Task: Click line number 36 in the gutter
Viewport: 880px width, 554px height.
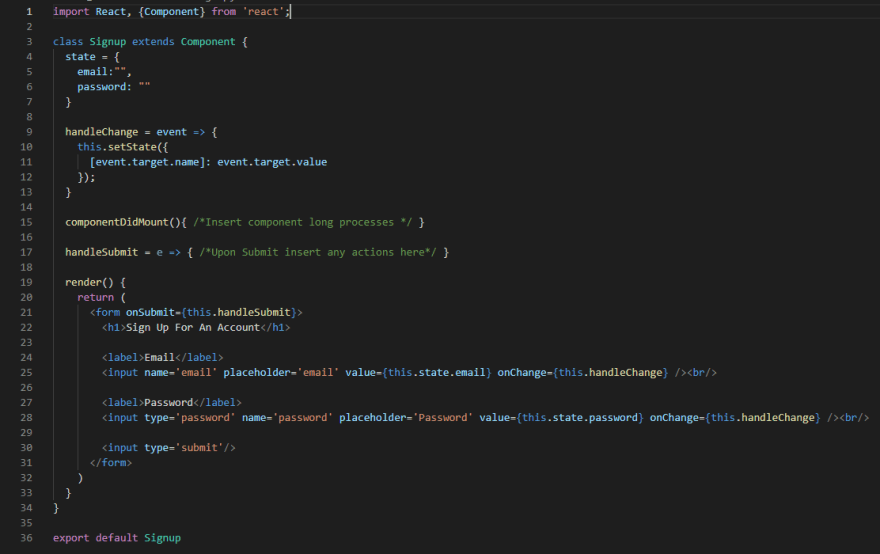Action: 26,538
